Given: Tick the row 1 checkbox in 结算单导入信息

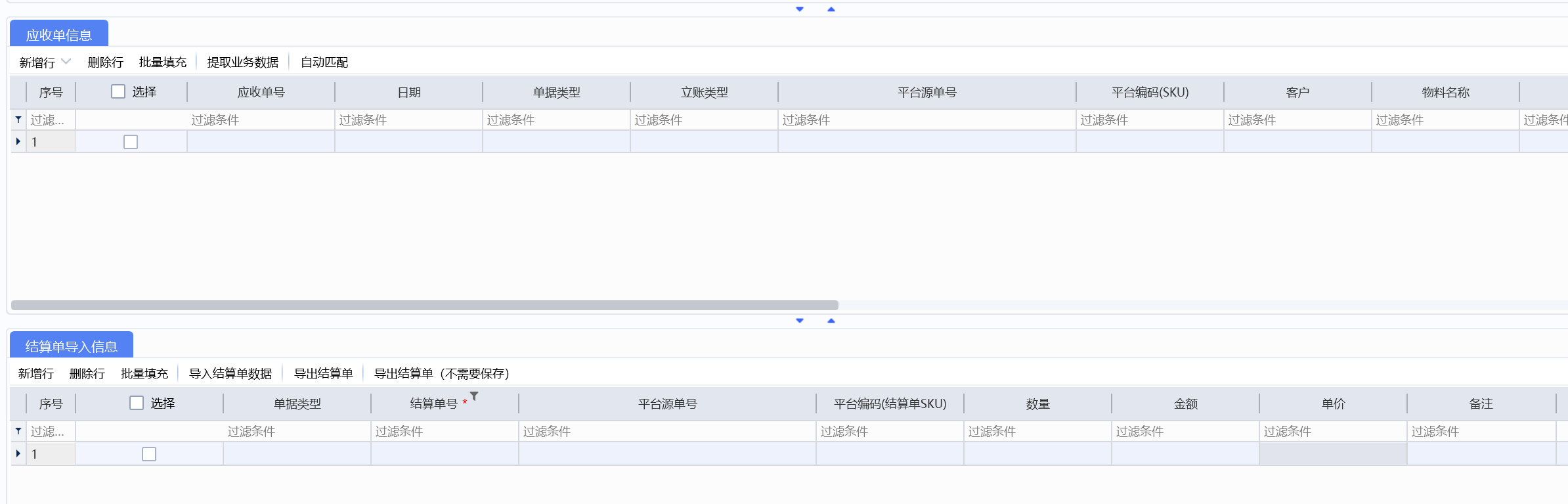Looking at the screenshot, I should coord(149,454).
